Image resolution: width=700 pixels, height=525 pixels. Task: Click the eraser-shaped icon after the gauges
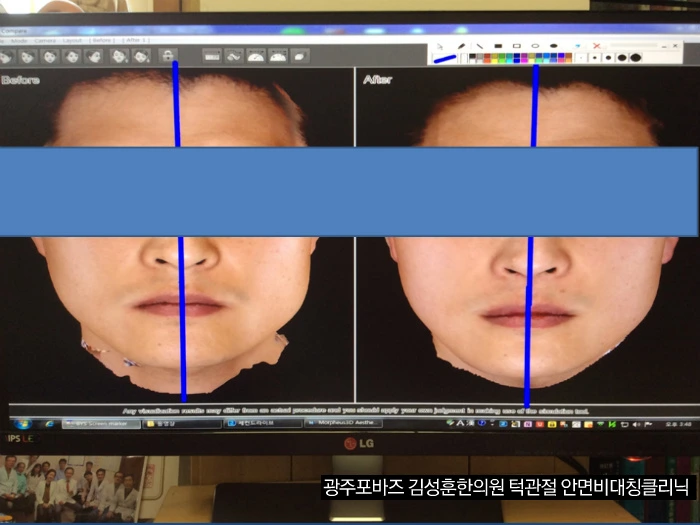coord(300,56)
